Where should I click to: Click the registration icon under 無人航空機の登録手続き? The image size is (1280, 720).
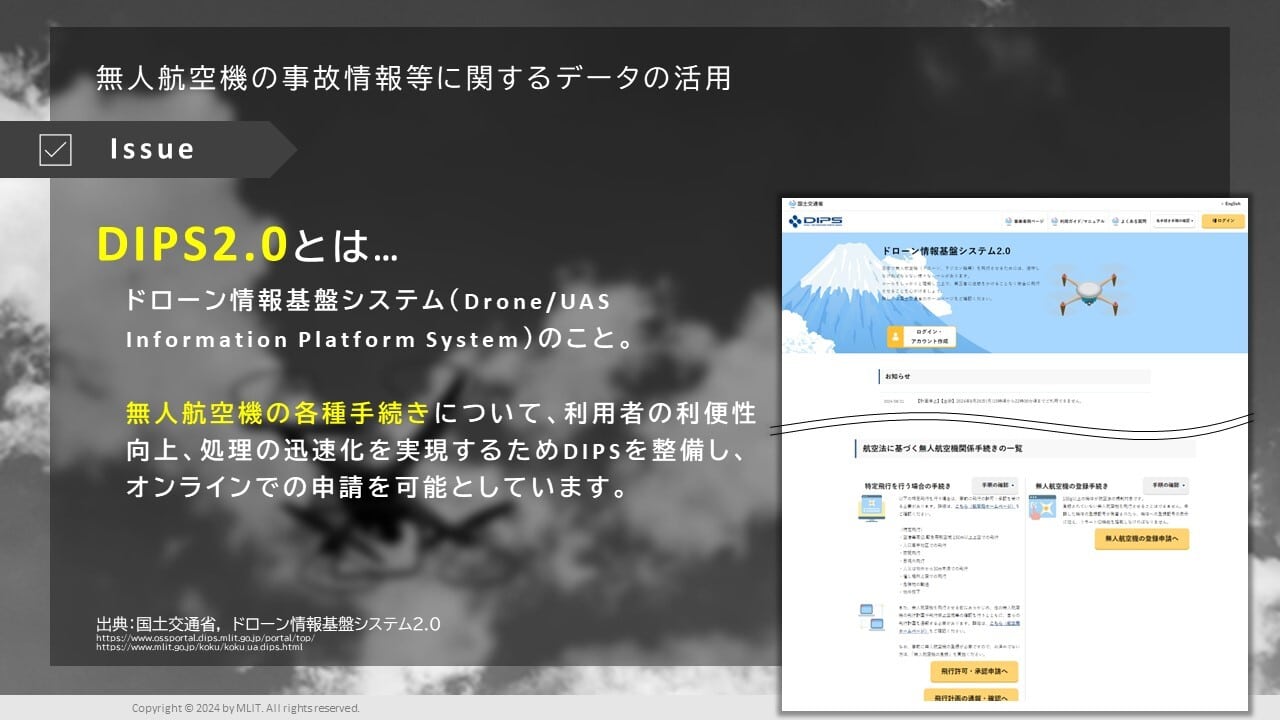(x=1042, y=507)
